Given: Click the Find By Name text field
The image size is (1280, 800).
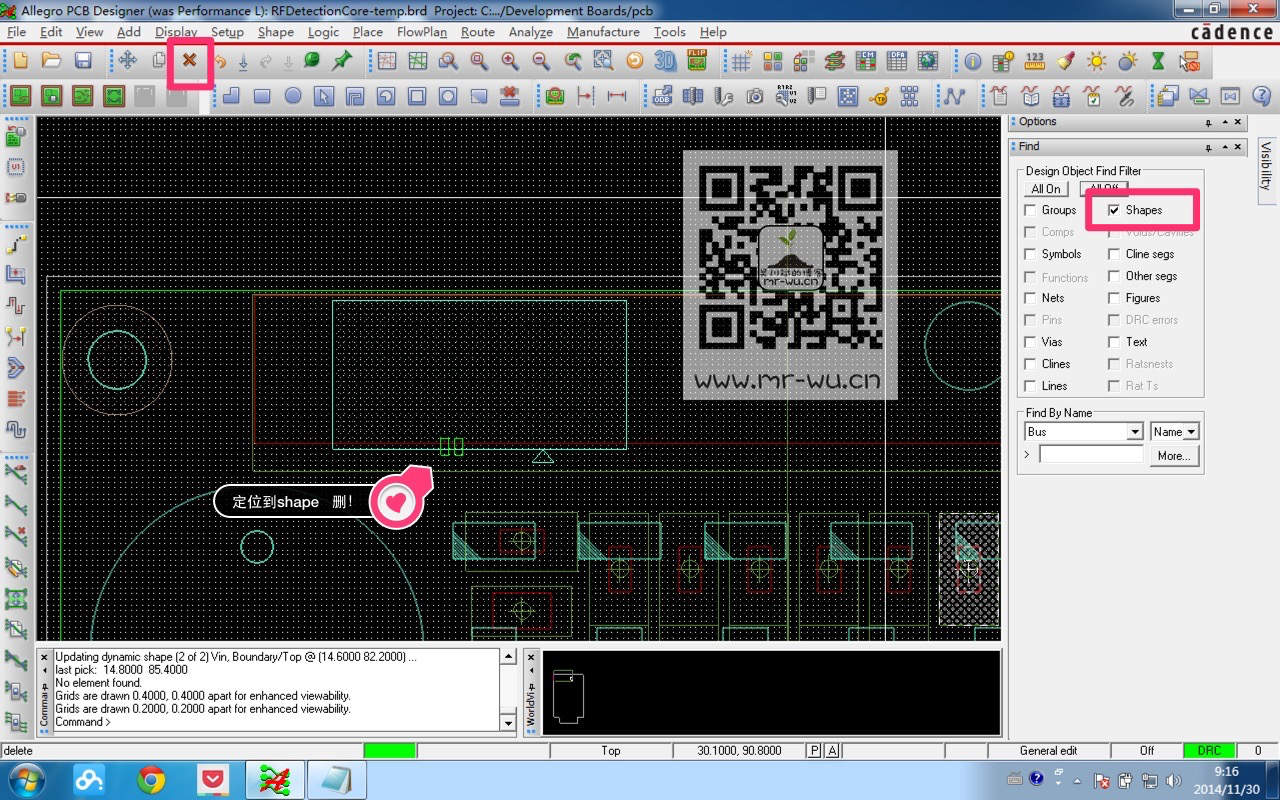Looking at the screenshot, I should (x=1091, y=455).
